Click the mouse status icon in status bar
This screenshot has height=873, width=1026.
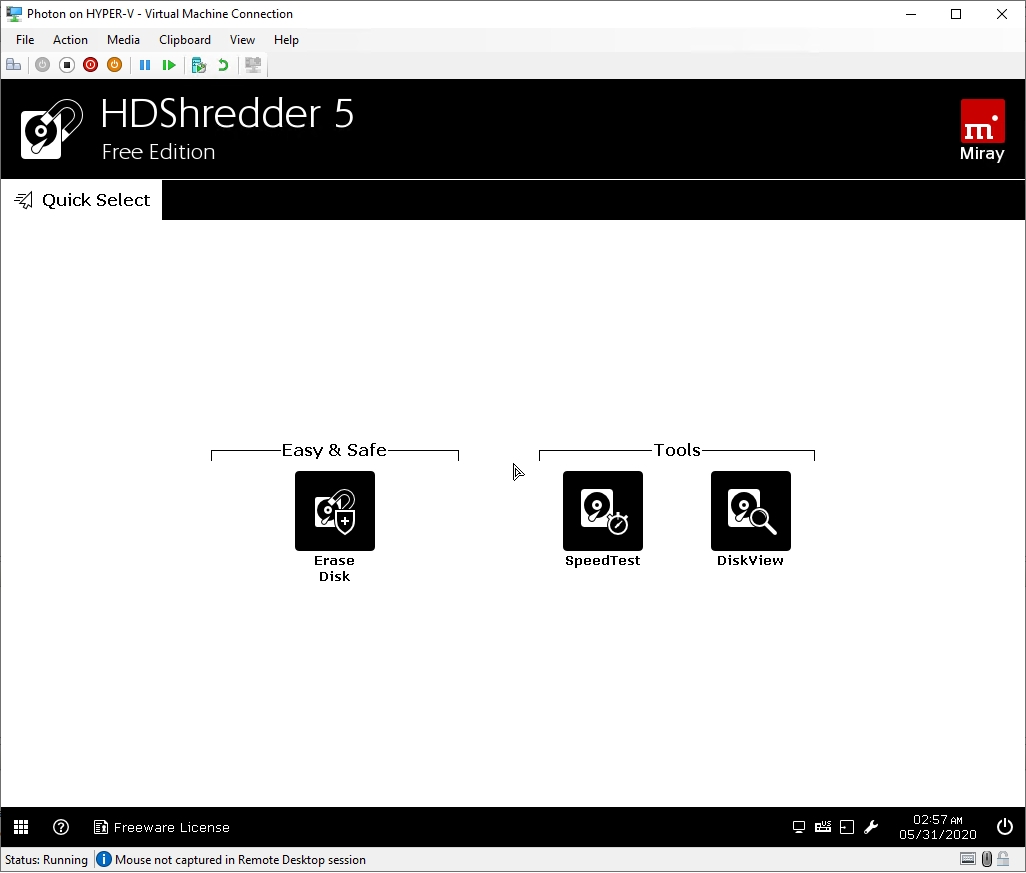tap(987, 859)
